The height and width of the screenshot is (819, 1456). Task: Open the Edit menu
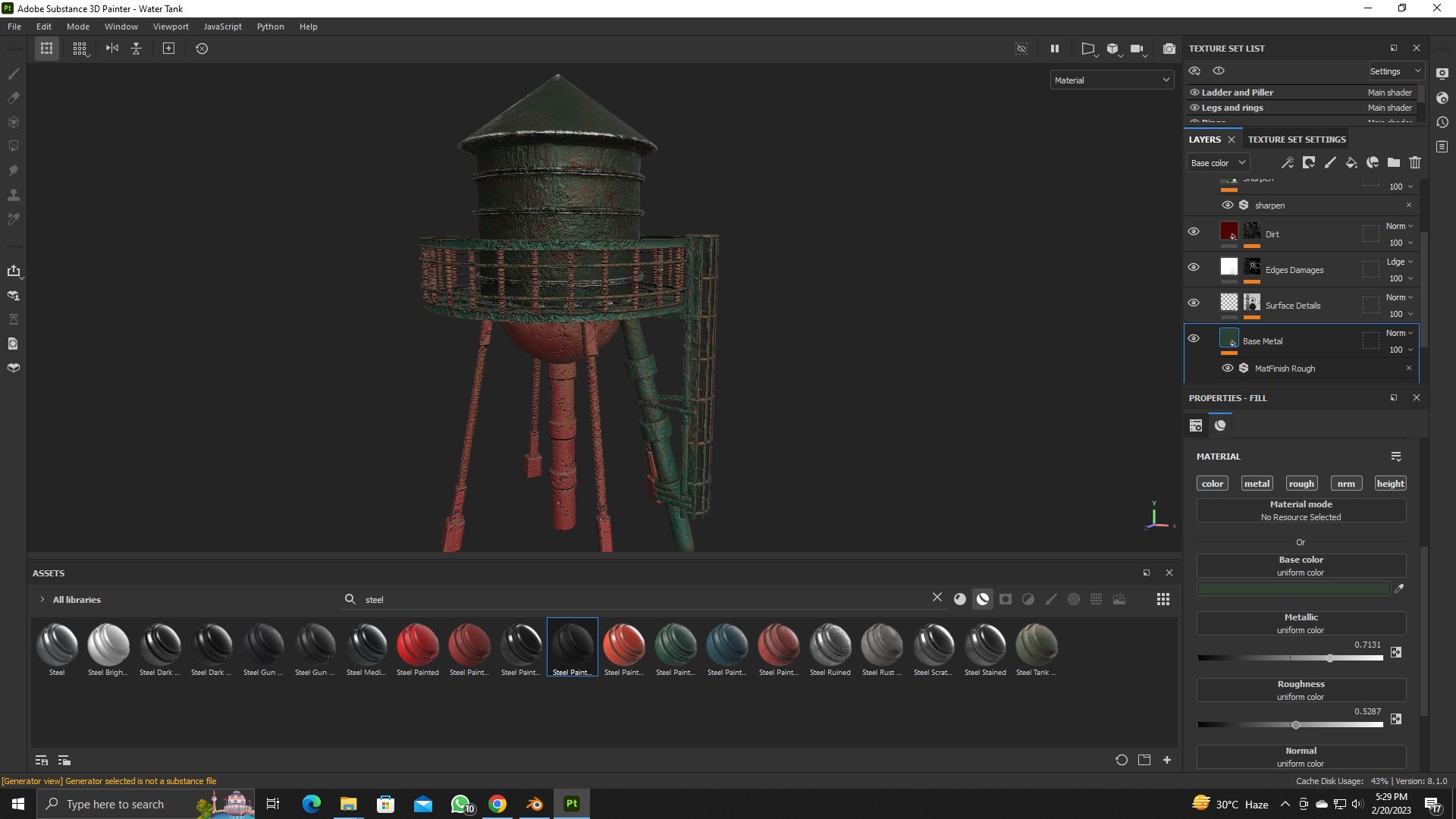(44, 27)
